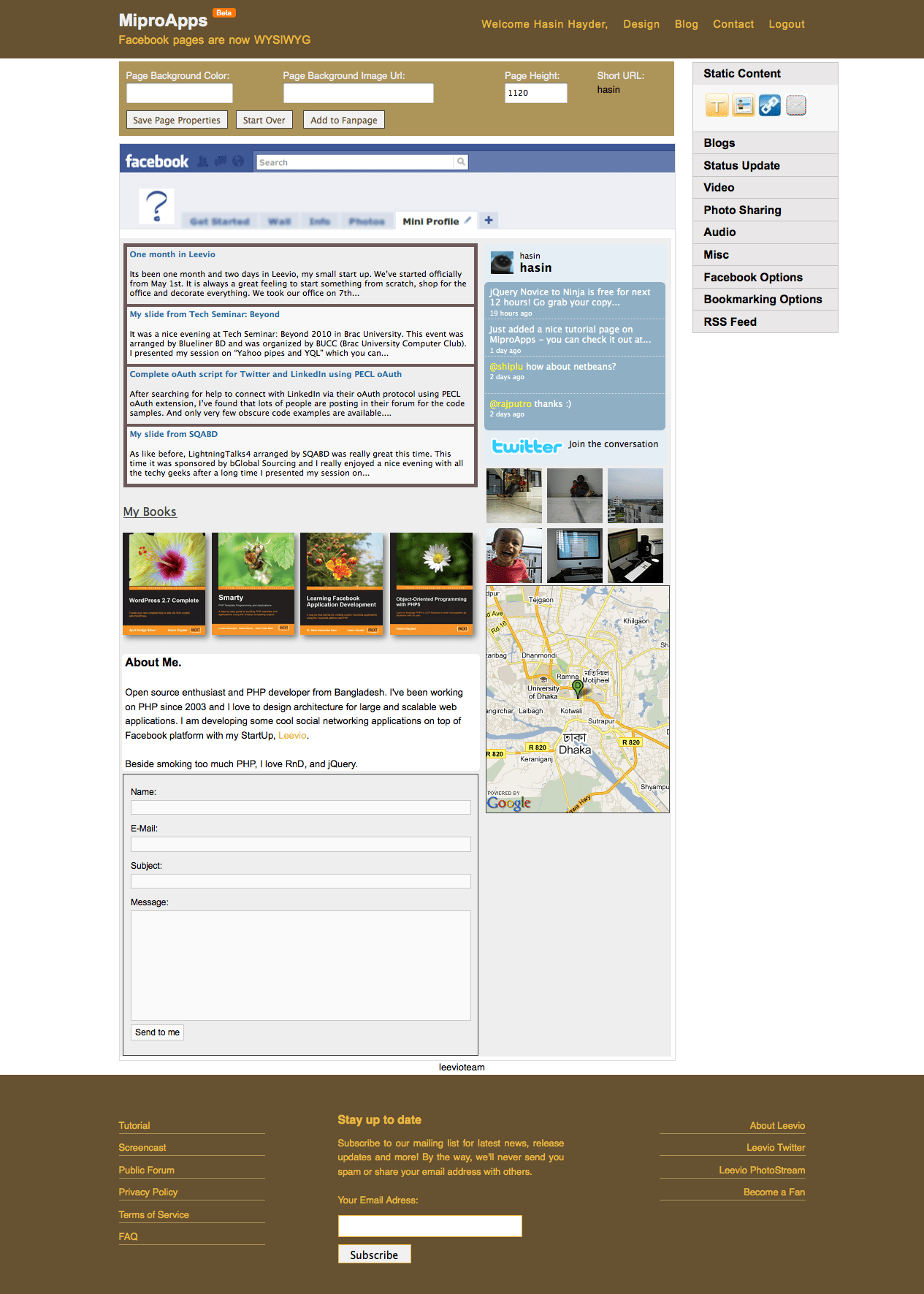Viewport: 924px width, 1294px height.
Task: Open the Leevio Twitter footer link
Action: tap(776, 1148)
